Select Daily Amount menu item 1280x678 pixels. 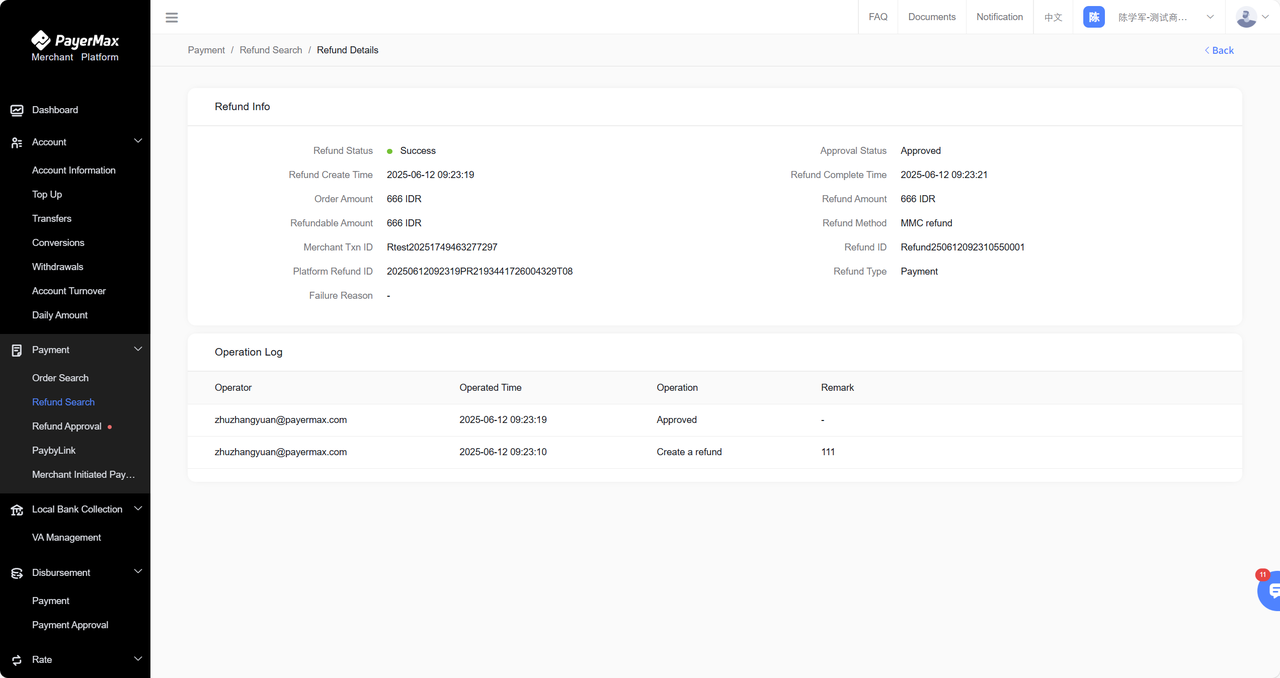tap(60, 315)
